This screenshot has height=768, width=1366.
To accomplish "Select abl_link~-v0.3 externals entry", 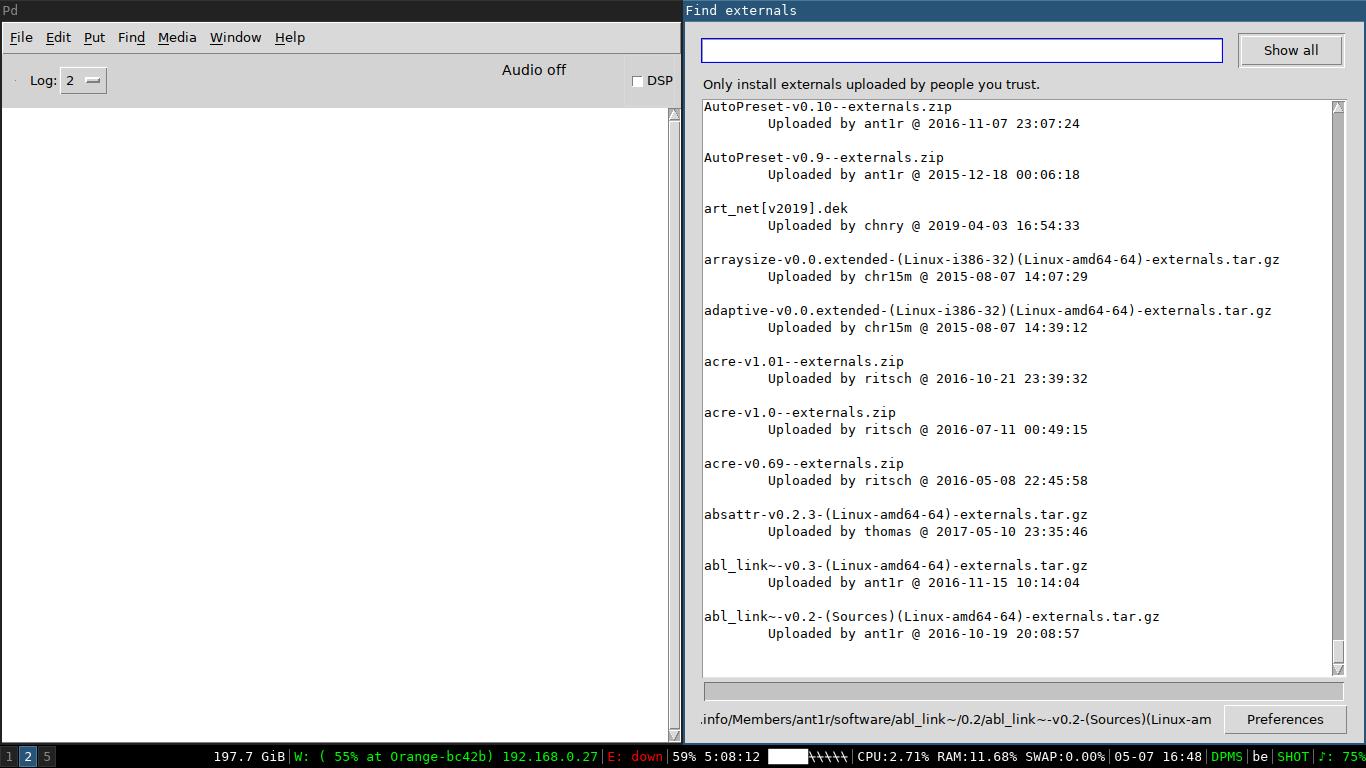I will coord(896,566).
